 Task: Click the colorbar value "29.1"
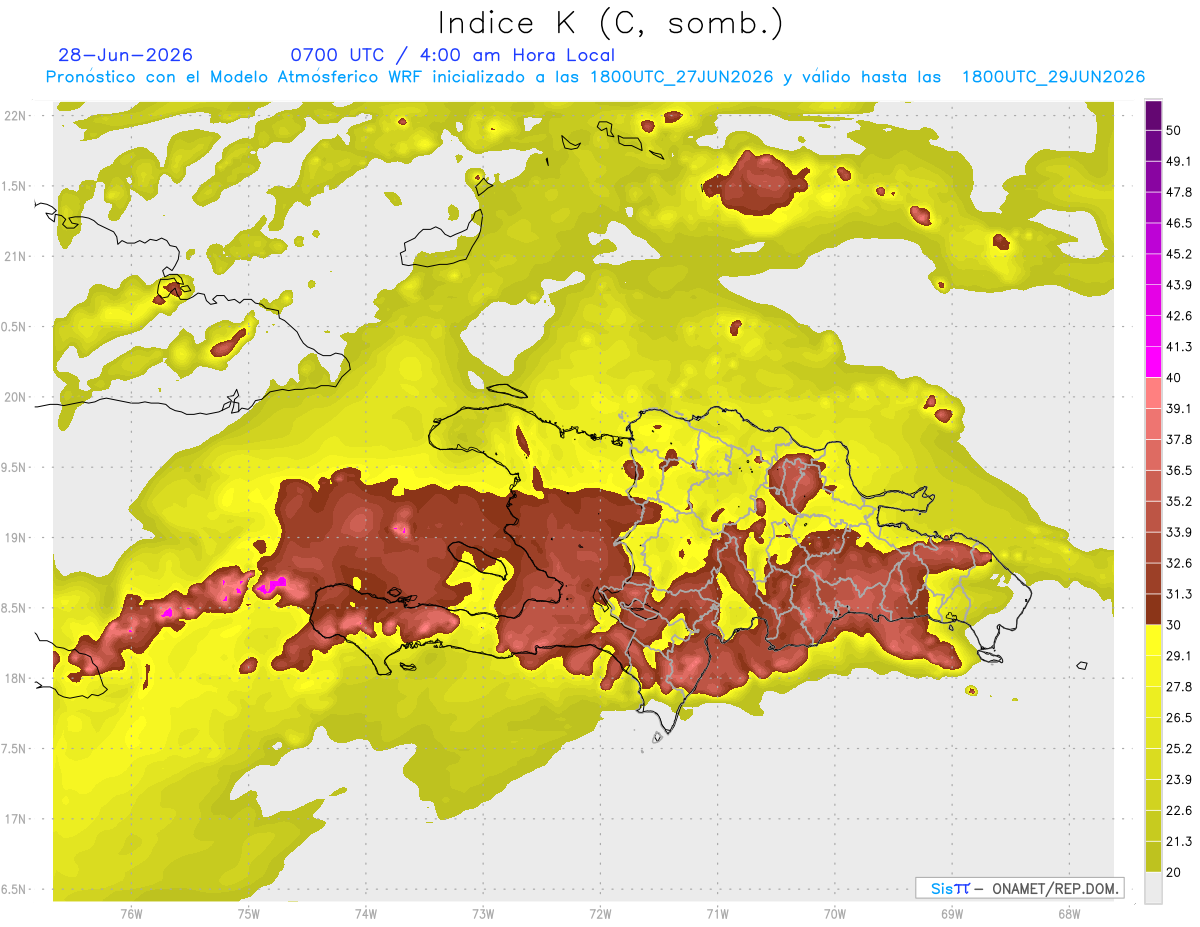coord(1180,657)
